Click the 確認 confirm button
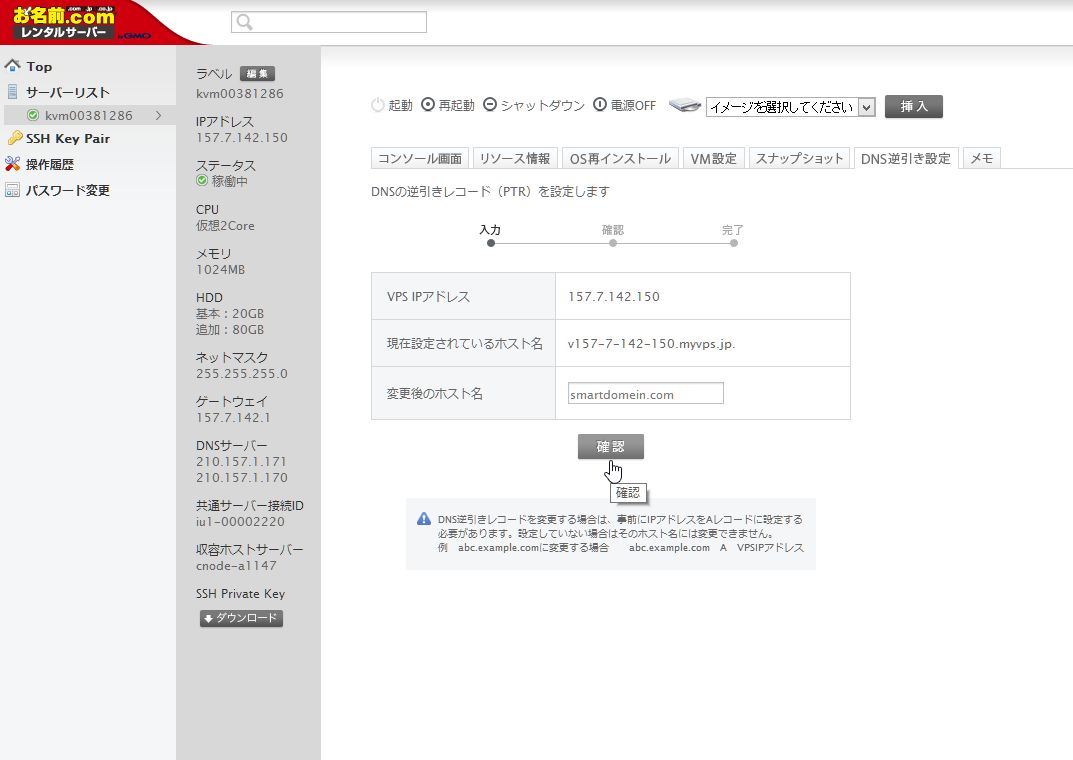This screenshot has width=1073, height=760. [610, 447]
